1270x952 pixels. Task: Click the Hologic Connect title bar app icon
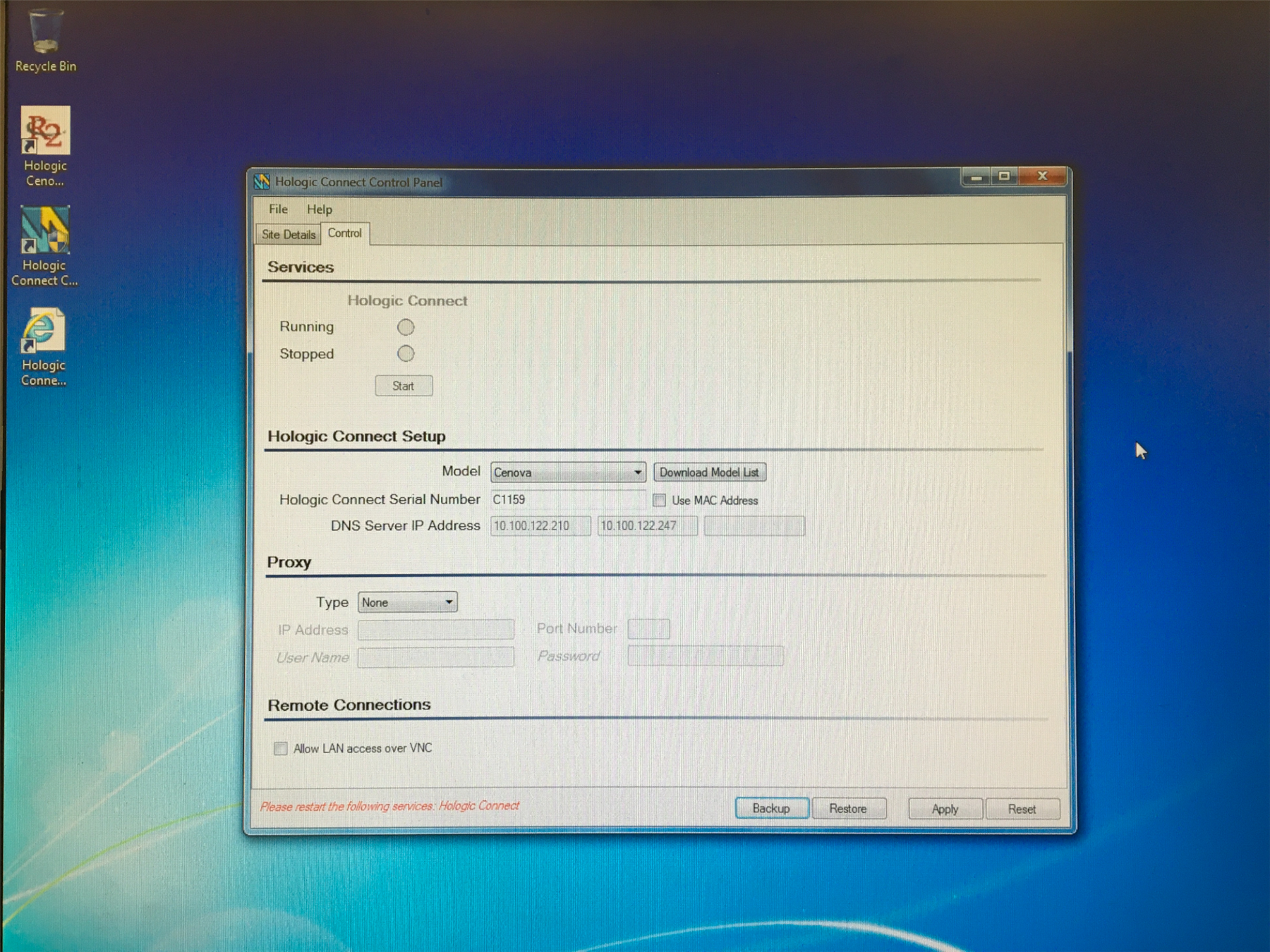(x=262, y=182)
